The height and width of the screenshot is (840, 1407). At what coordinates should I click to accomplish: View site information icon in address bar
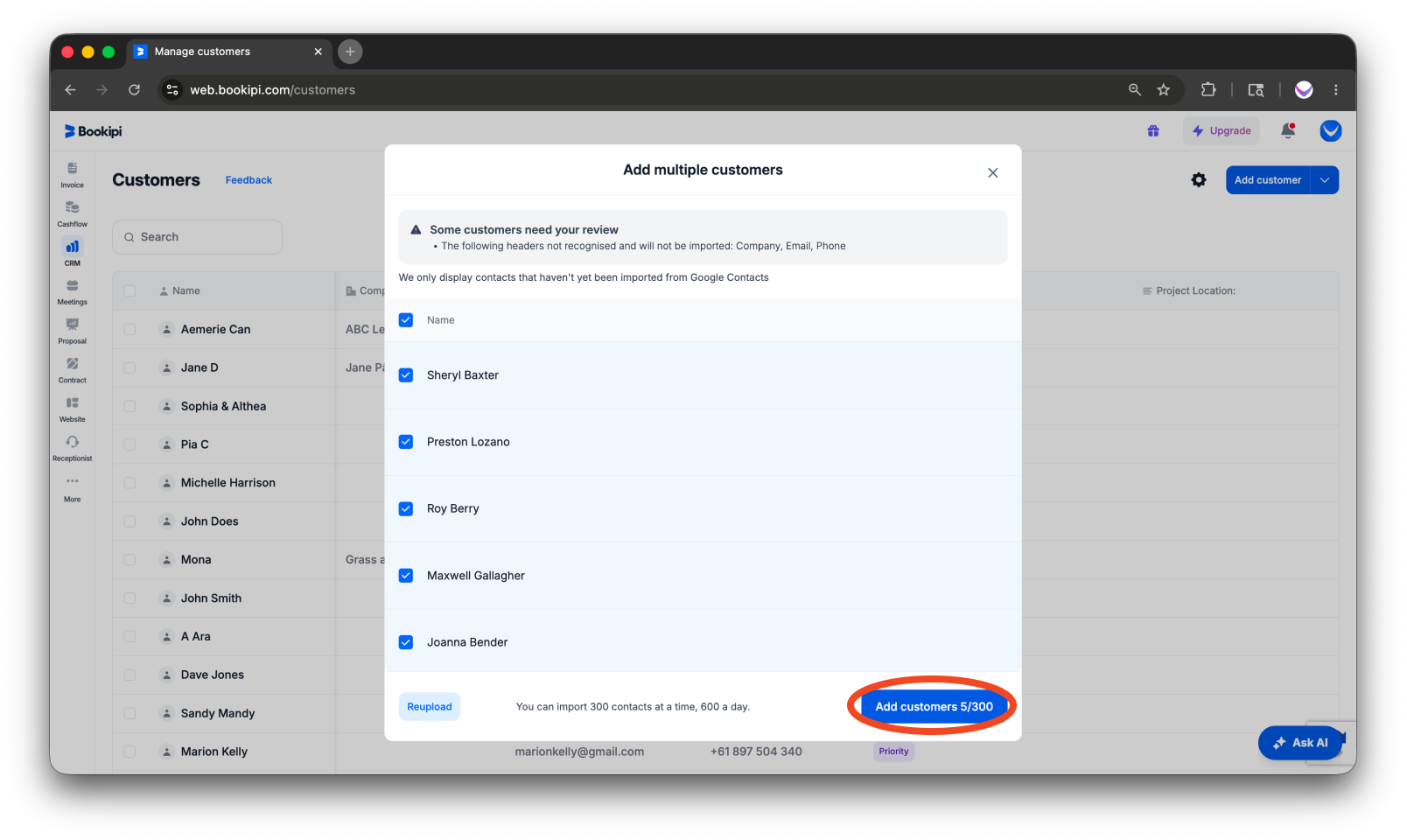coord(172,89)
